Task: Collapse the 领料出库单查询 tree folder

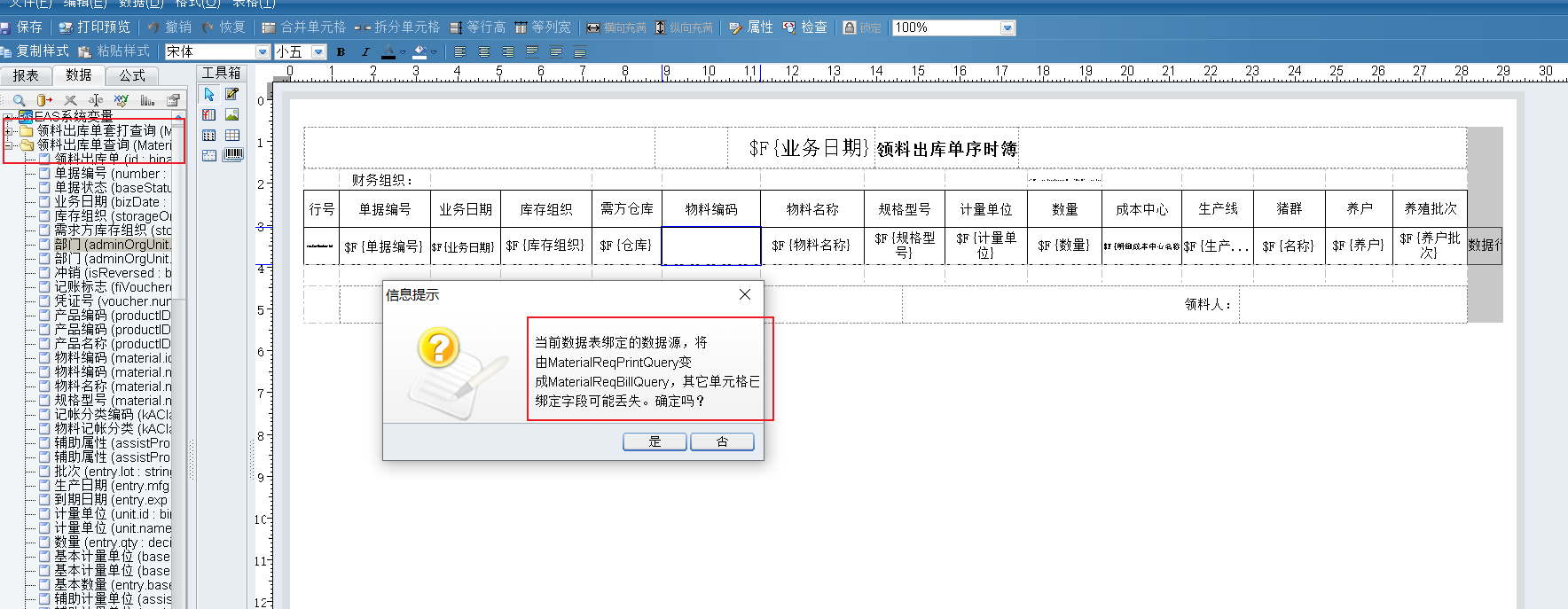Action: [9, 145]
